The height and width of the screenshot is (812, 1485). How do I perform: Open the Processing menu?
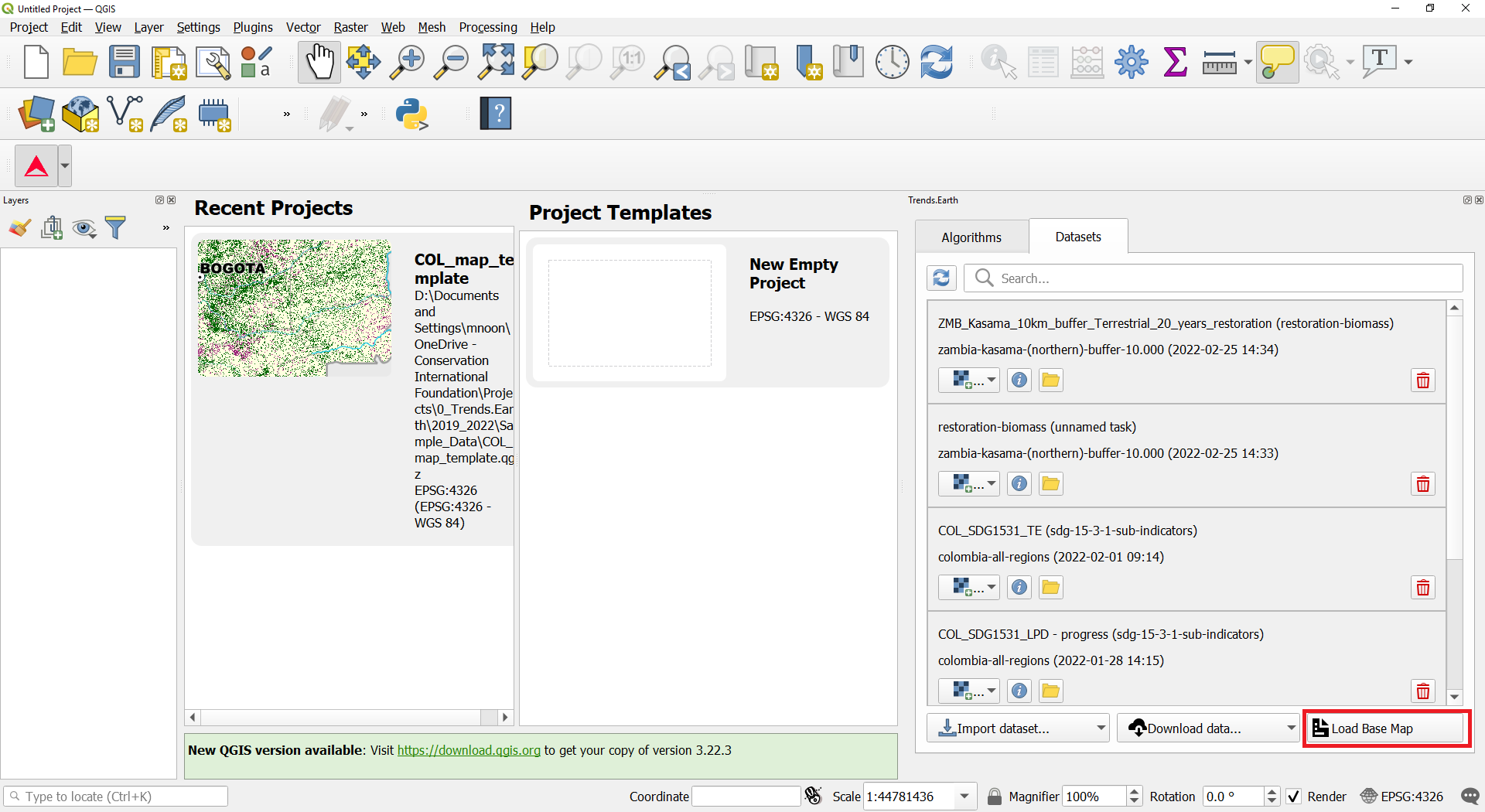488,27
